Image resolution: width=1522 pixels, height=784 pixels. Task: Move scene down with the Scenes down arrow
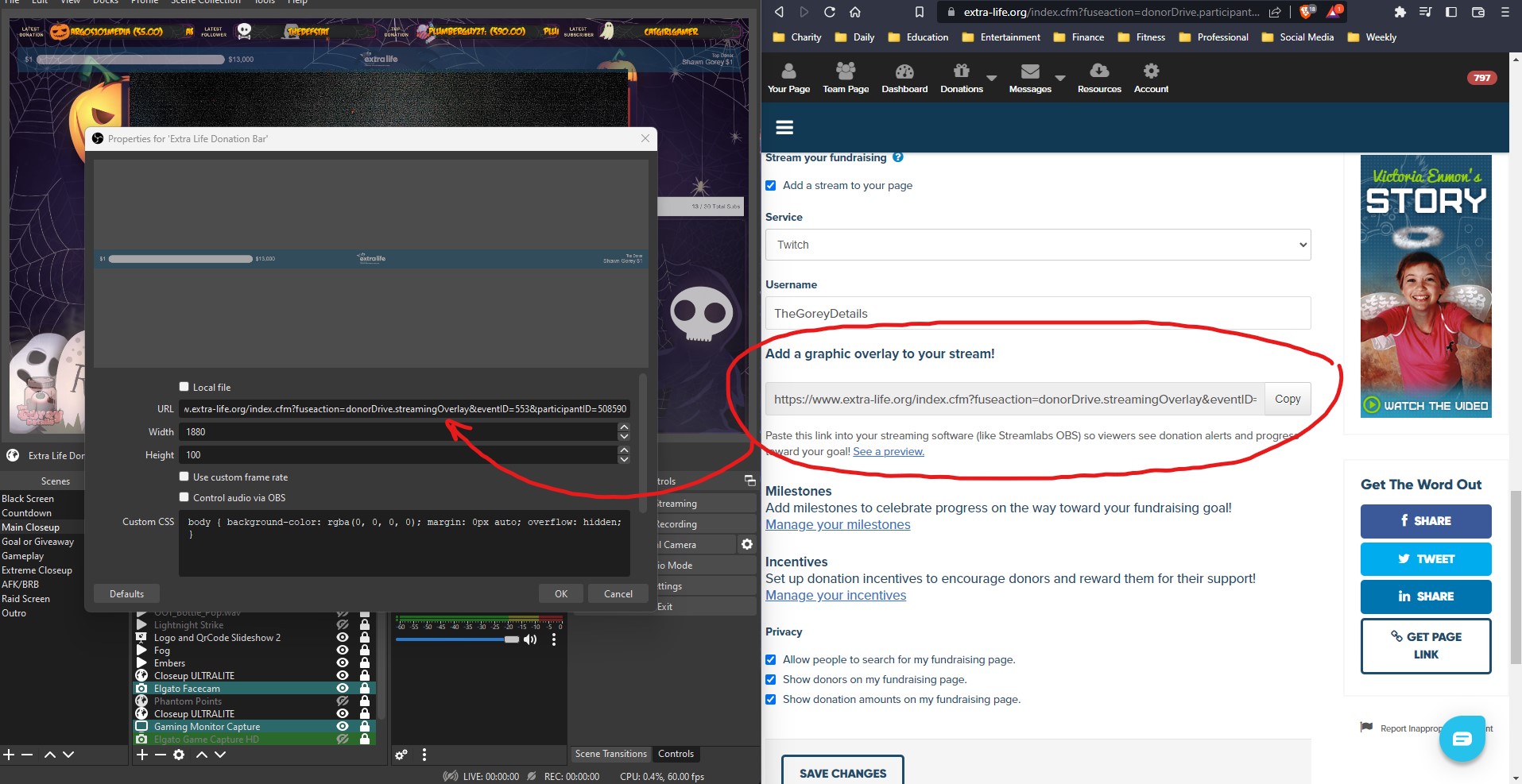(x=68, y=755)
